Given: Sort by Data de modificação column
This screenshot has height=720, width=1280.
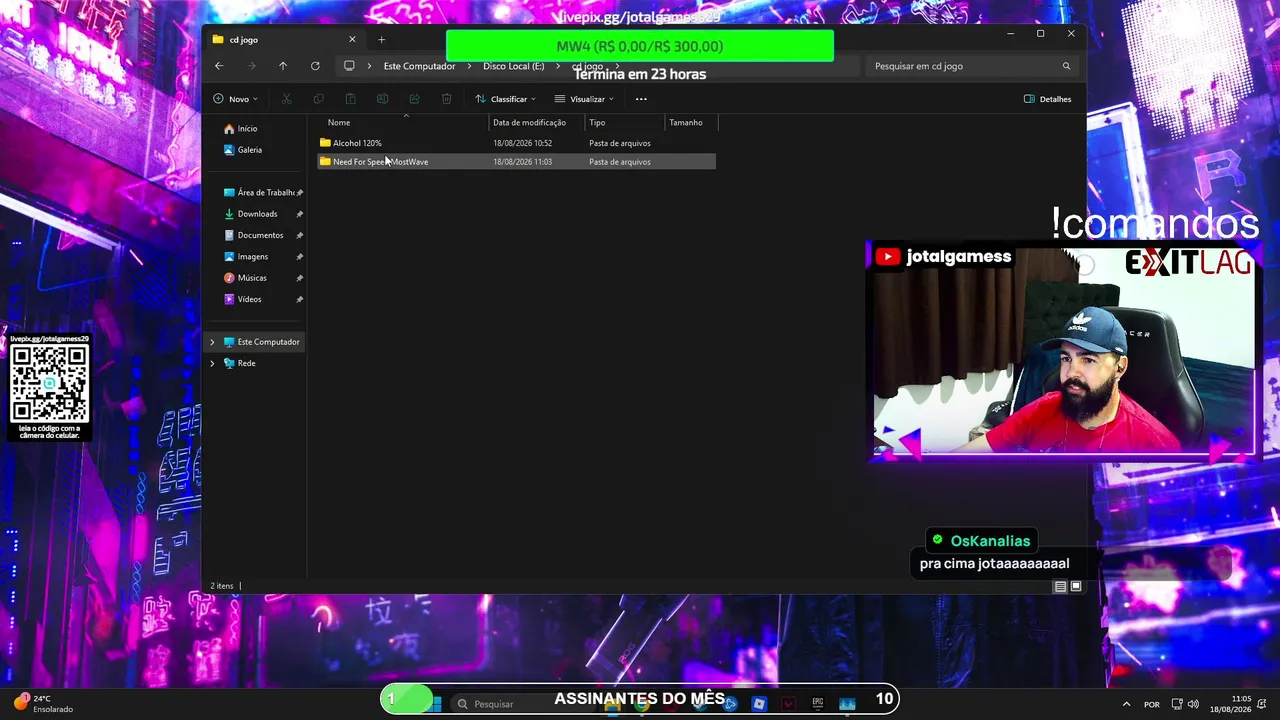Looking at the screenshot, I should pyautogui.click(x=537, y=122).
